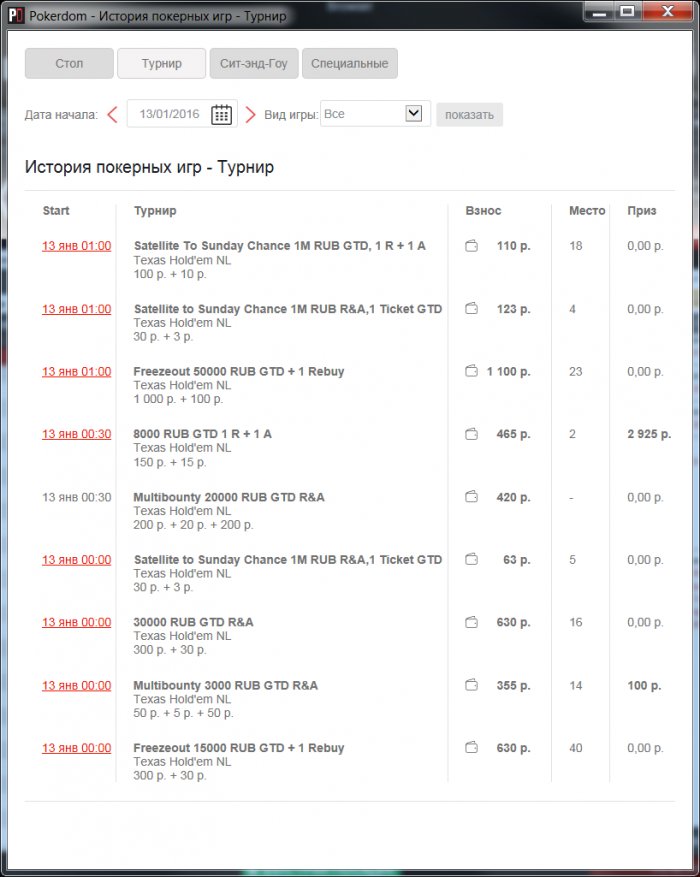Click wallet icon beside 110 р. buy-in

pyautogui.click(x=471, y=246)
